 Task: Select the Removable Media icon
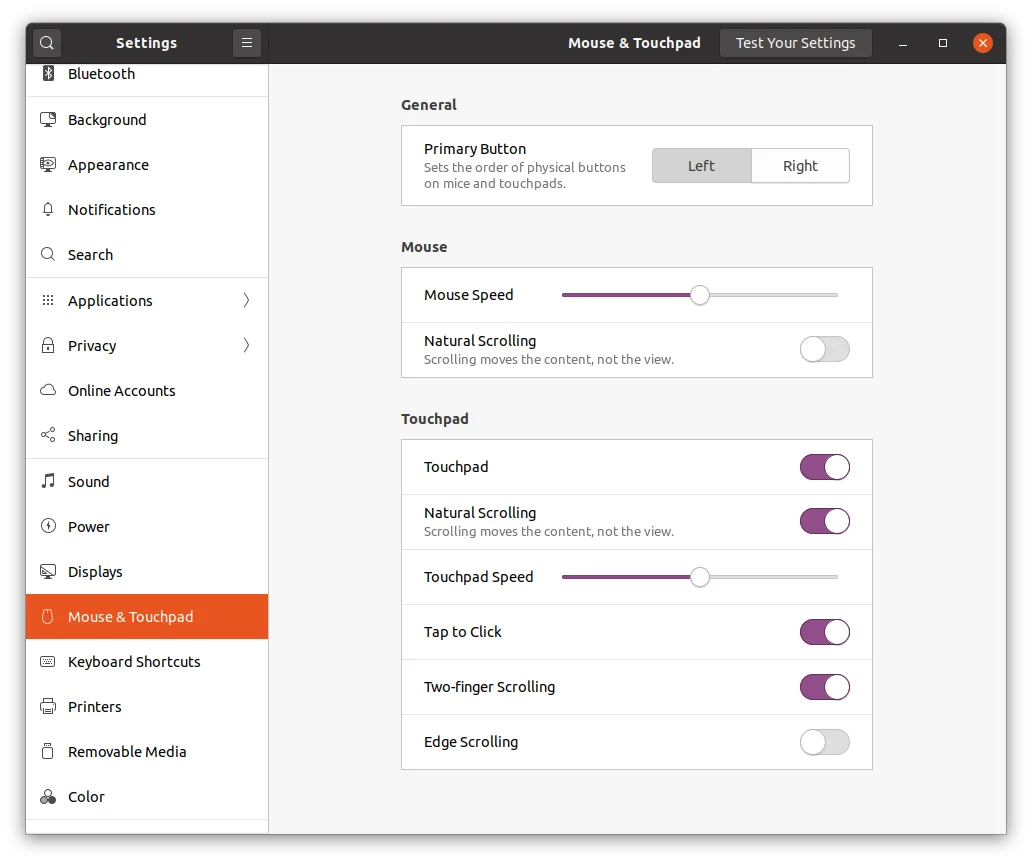click(x=47, y=751)
